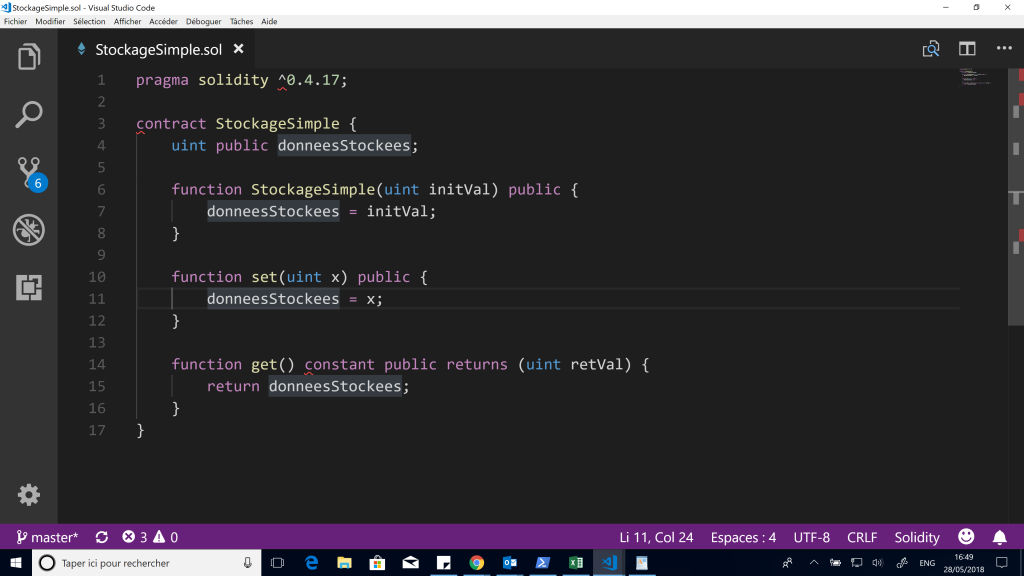Open the Déboguer menu
The width and height of the screenshot is (1024, 576).
point(203,22)
